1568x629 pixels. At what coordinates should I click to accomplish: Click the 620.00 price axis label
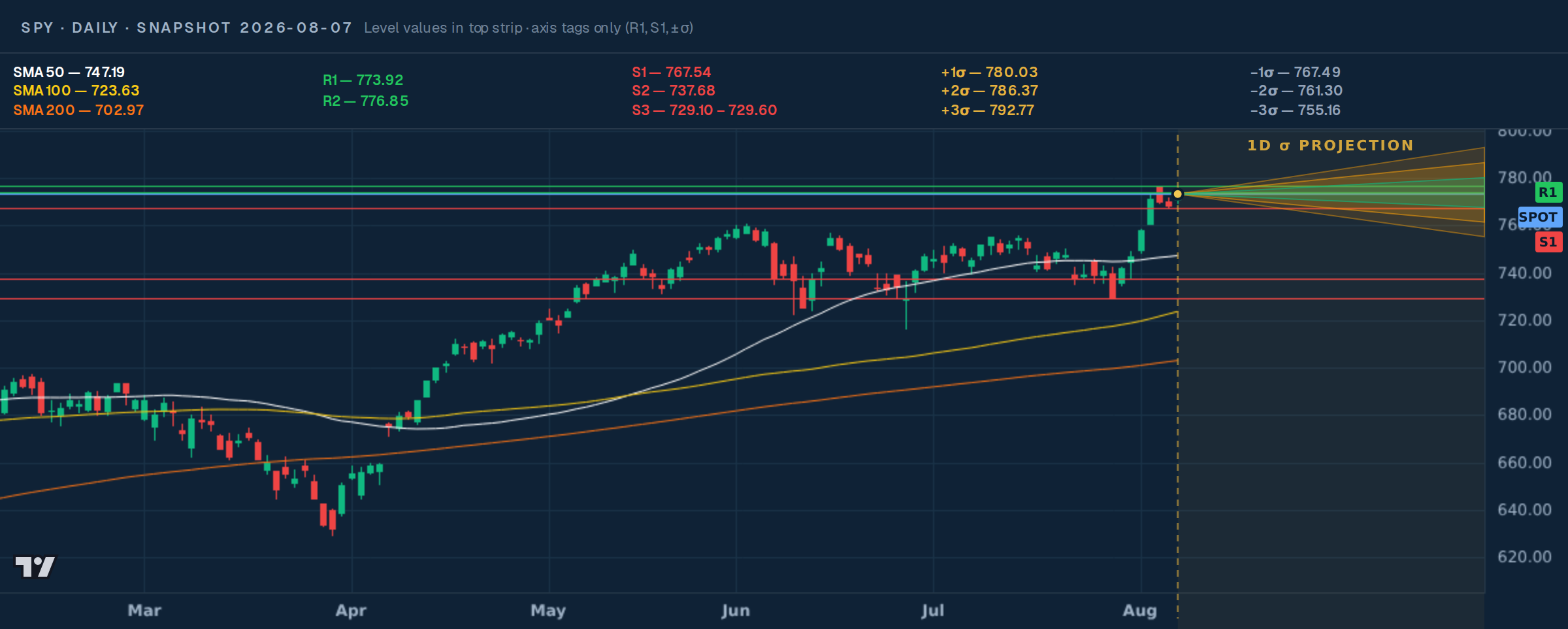pyautogui.click(x=1524, y=556)
